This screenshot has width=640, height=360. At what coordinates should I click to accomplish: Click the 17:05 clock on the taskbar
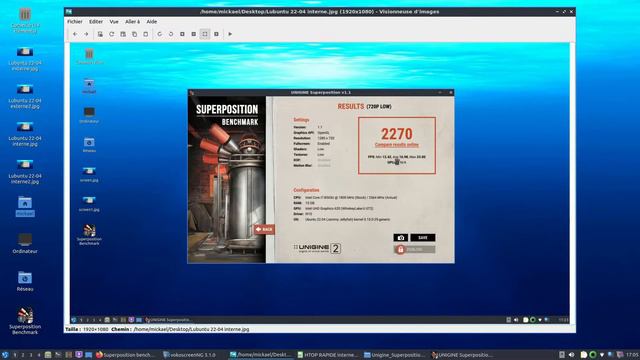[x=632, y=355]
